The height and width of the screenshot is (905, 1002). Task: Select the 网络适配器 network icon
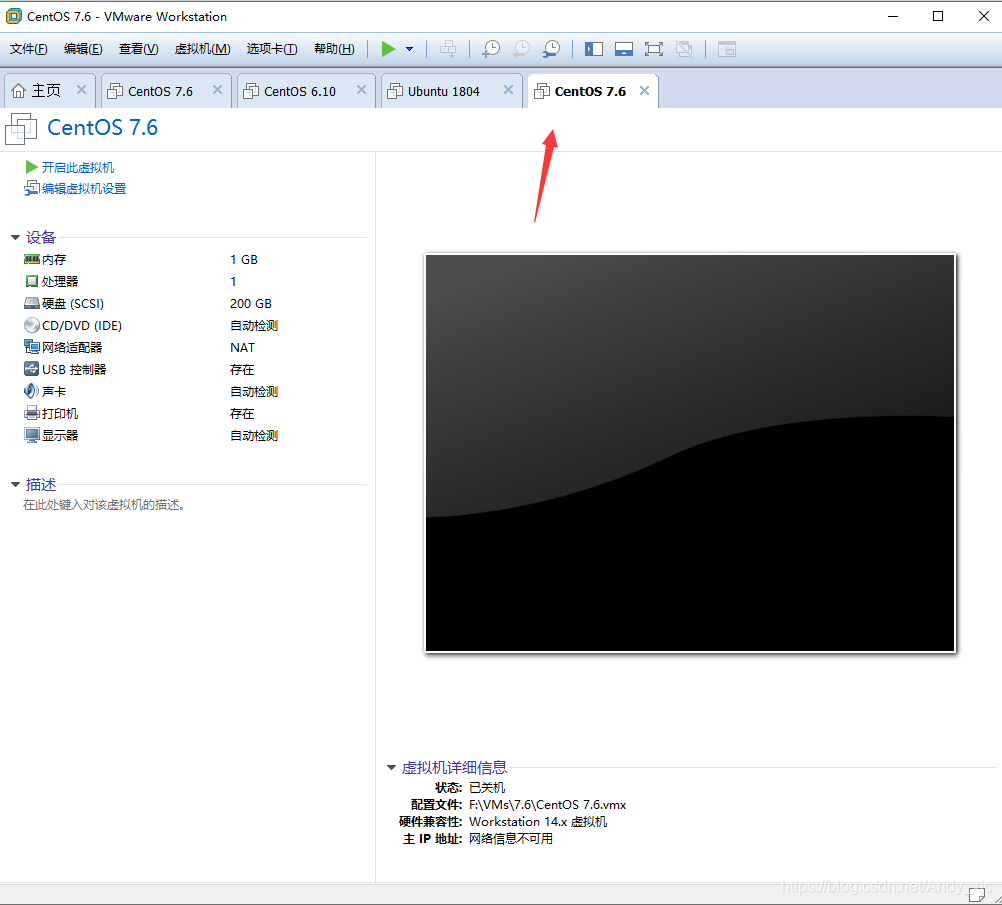(31, 347)
